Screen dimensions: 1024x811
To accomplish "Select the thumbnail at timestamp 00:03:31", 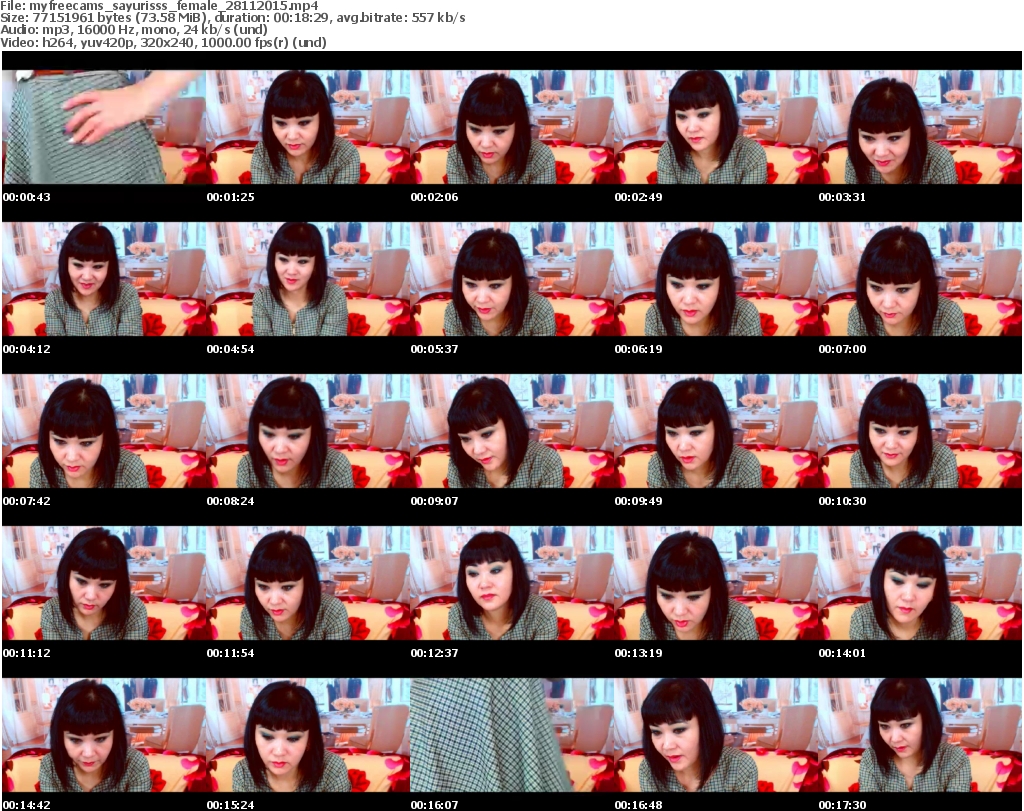I will [920, 127].
